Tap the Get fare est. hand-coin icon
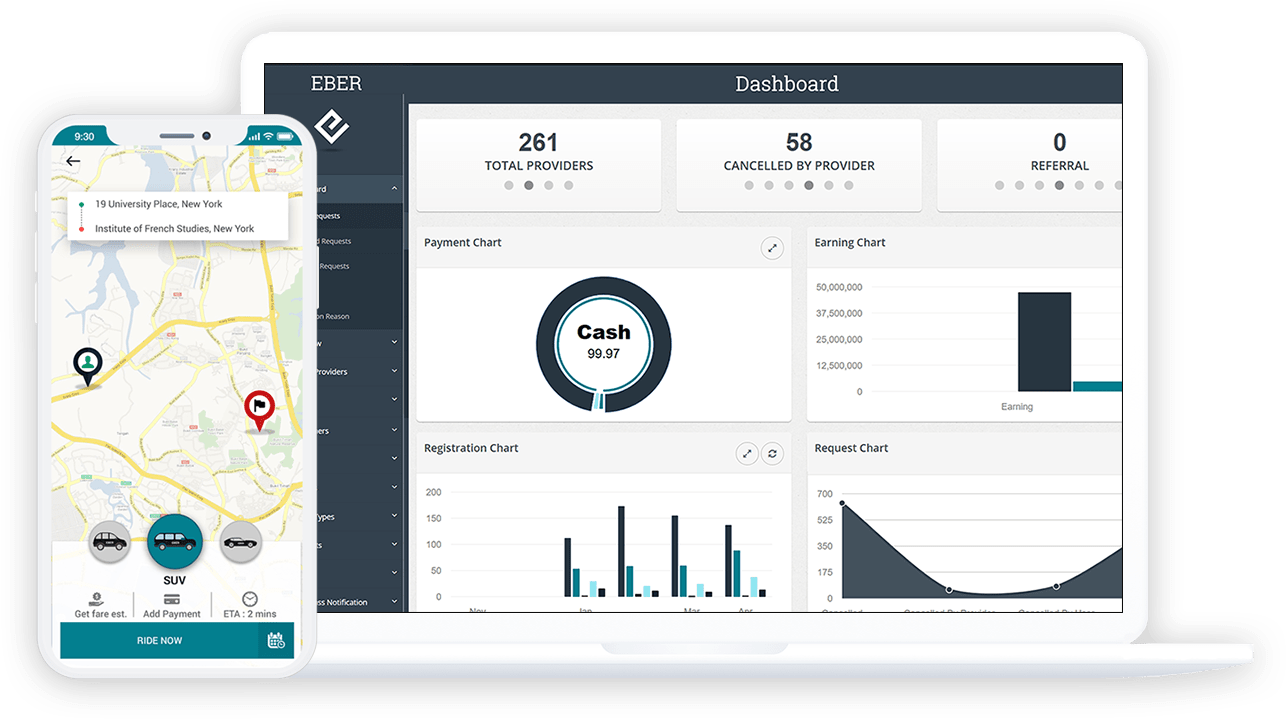This screenshot has width=1286, height=719. (95, 599)
